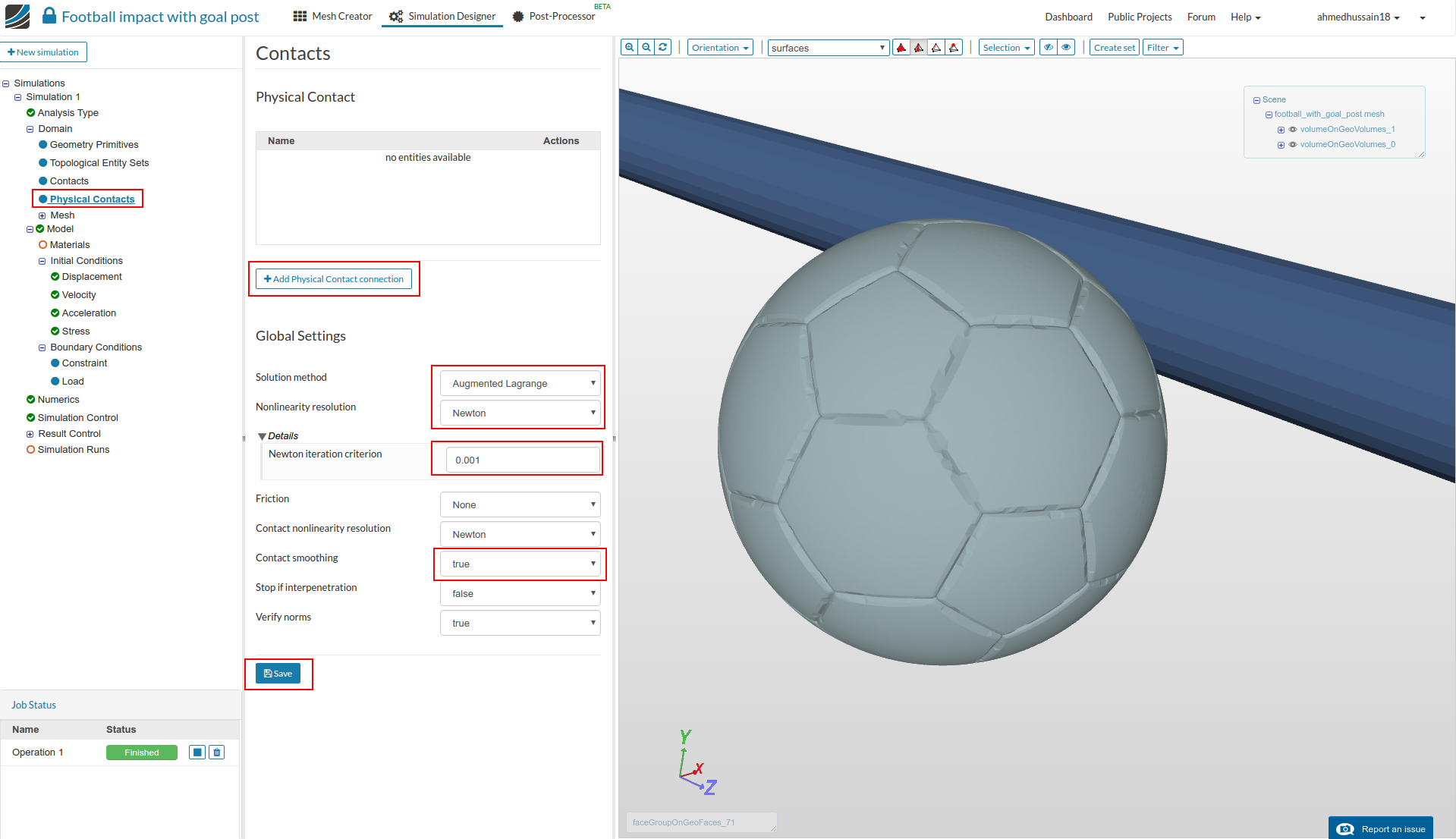The width and height of the screenshot is (1456, 839).
Task: Open the Orientation dropdown
Action: coord(720,48)
